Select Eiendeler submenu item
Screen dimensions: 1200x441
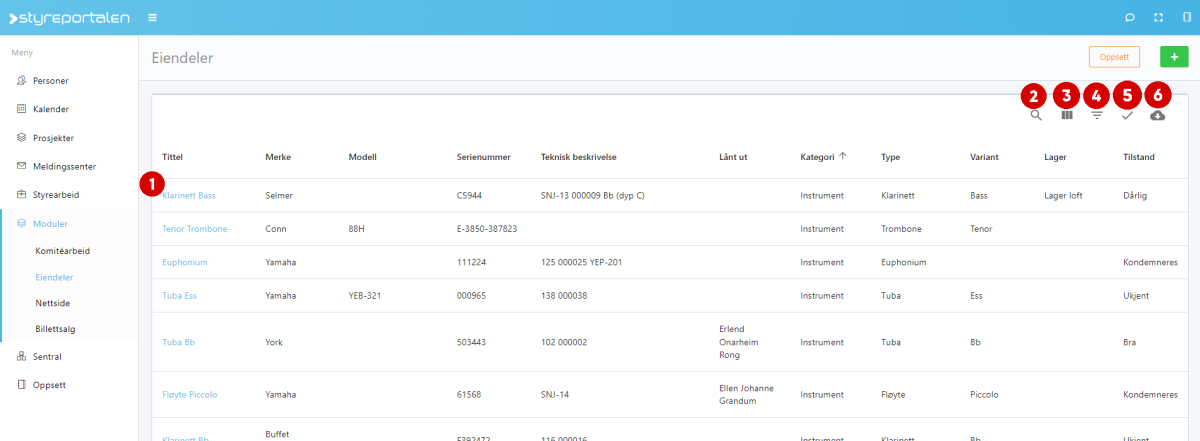54,277
